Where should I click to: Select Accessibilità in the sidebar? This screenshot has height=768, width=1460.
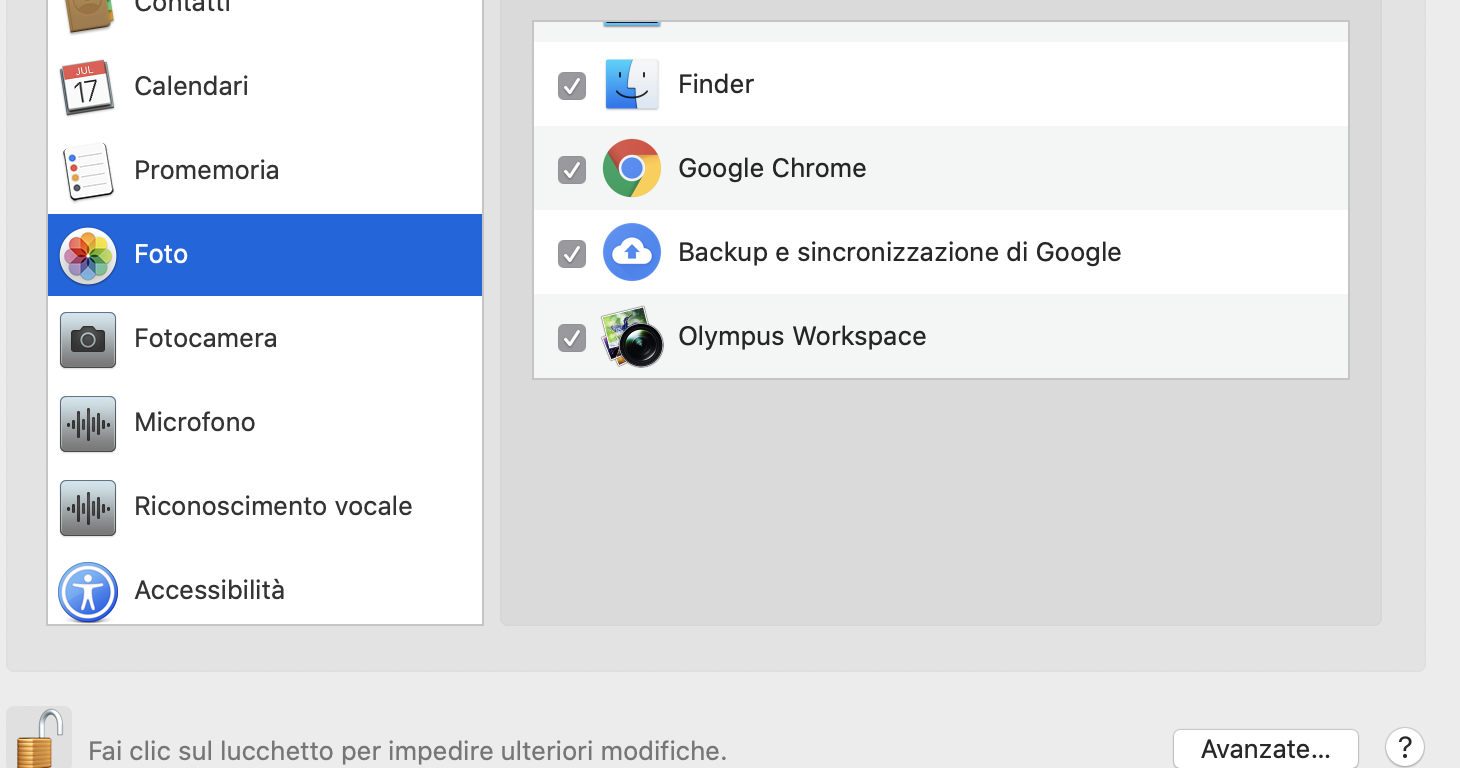pos(265,590)
